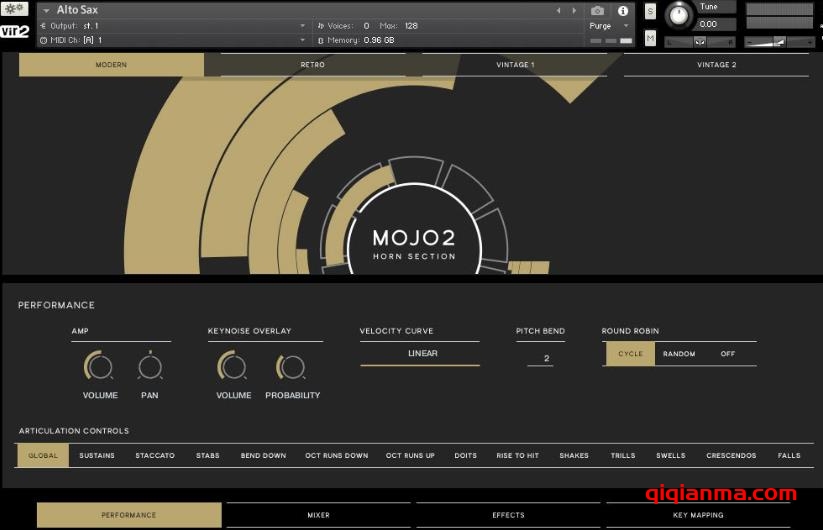The height and width of the screenshot is (530, 823).
Task: Click the MIDI channel icon
Action: [44, 40]
